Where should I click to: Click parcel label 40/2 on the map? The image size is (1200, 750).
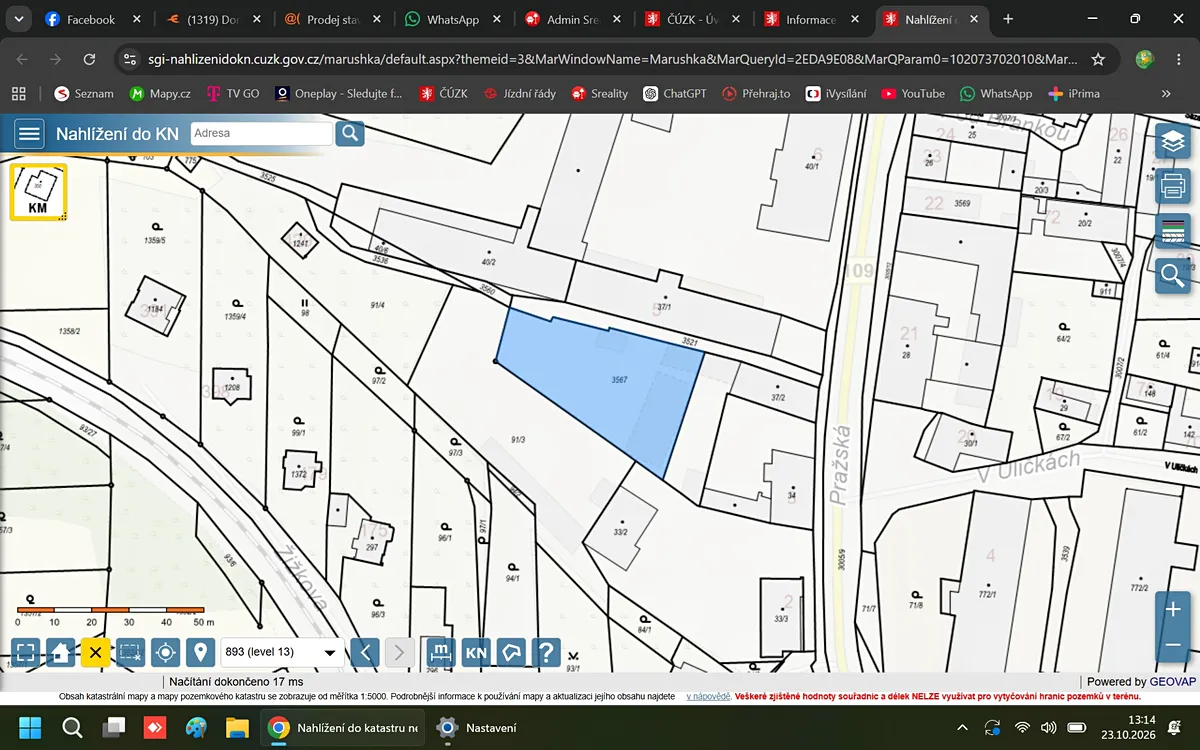point(489,261)
